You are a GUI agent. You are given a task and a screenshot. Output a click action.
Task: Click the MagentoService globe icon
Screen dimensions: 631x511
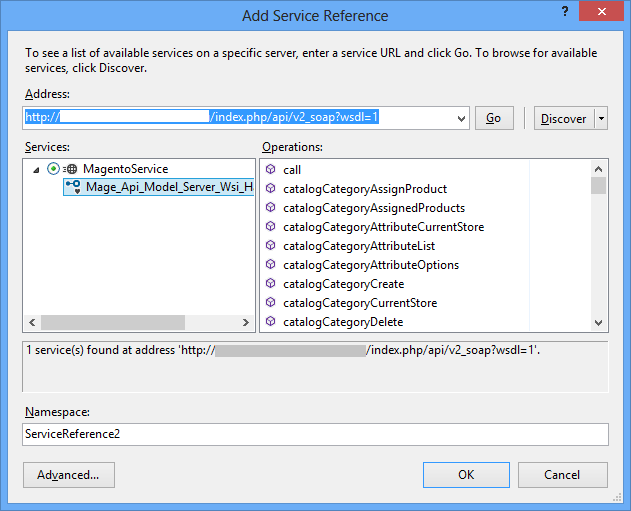(71, 169)
